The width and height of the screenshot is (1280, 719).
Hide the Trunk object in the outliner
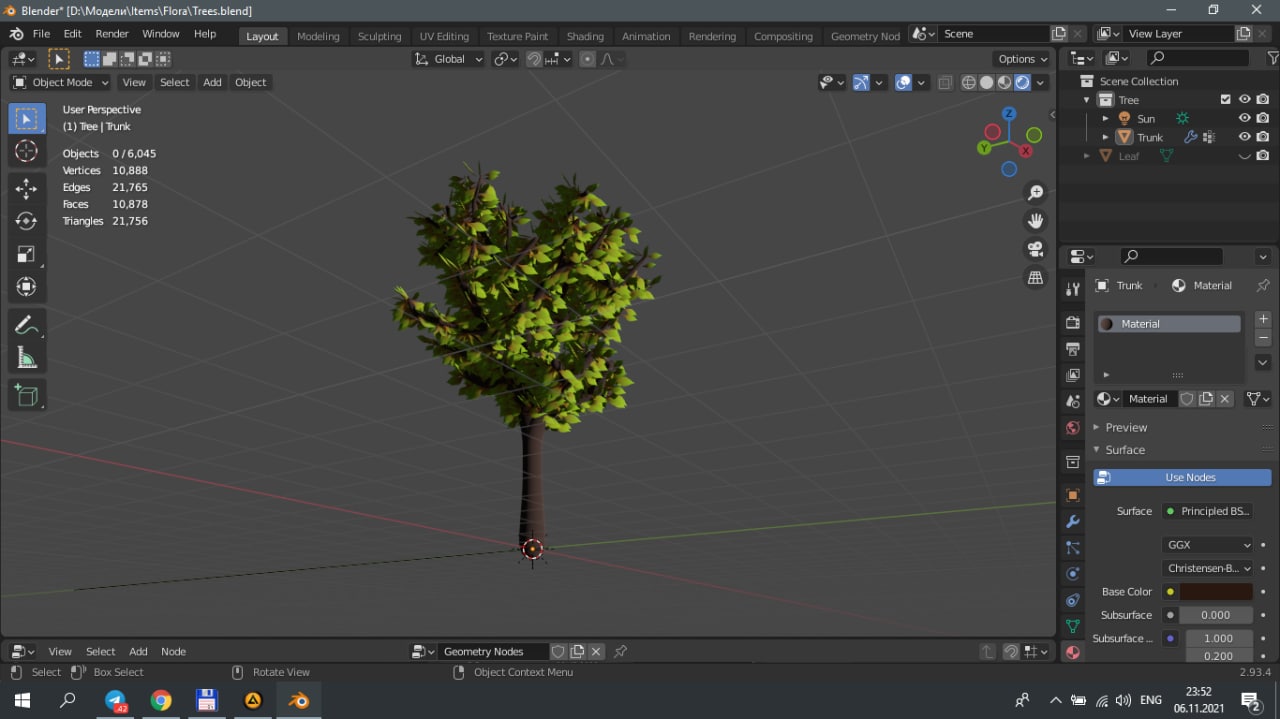[x=1245, y=137]
